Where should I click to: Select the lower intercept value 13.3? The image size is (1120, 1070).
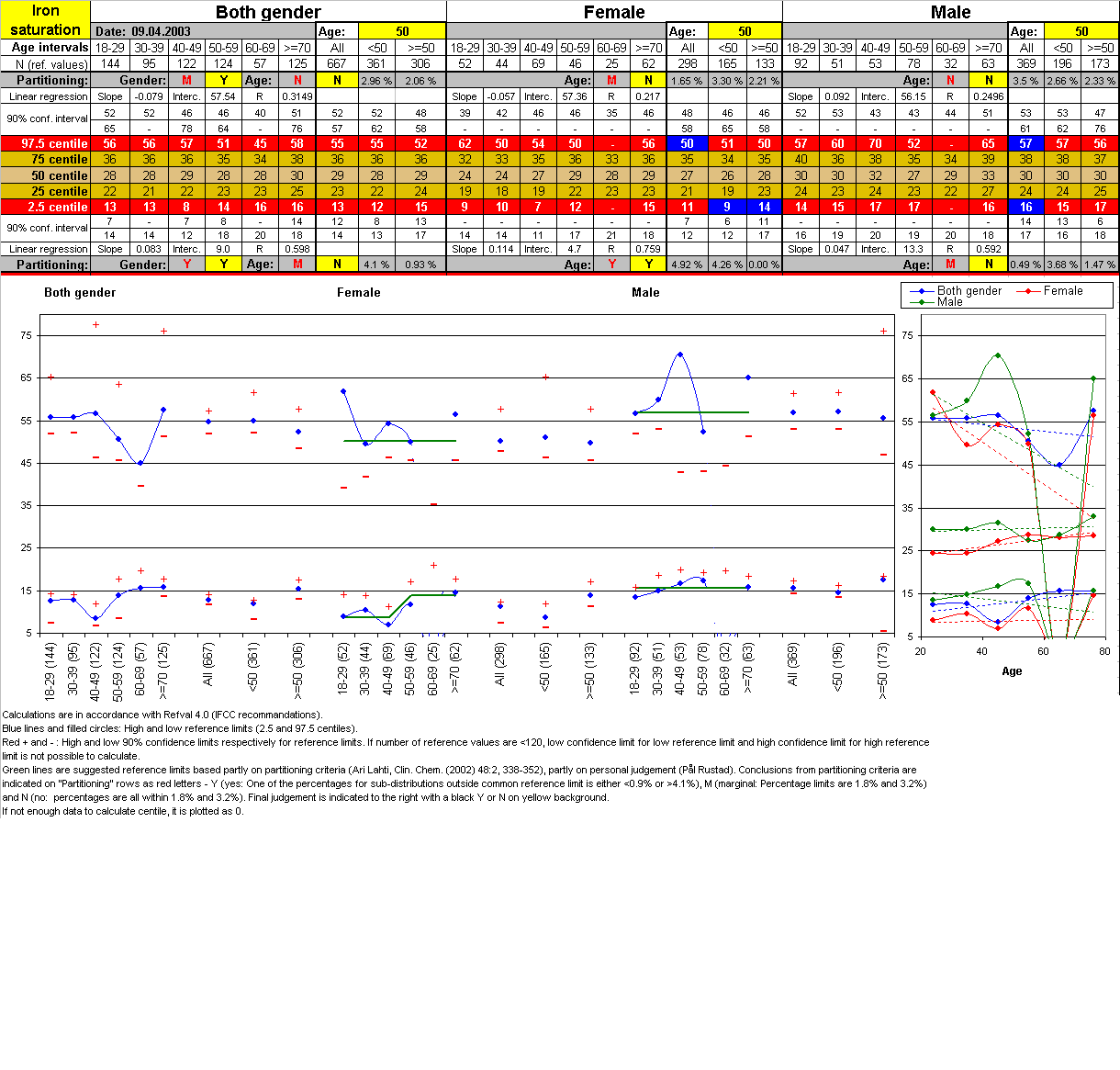pos(913,249)
